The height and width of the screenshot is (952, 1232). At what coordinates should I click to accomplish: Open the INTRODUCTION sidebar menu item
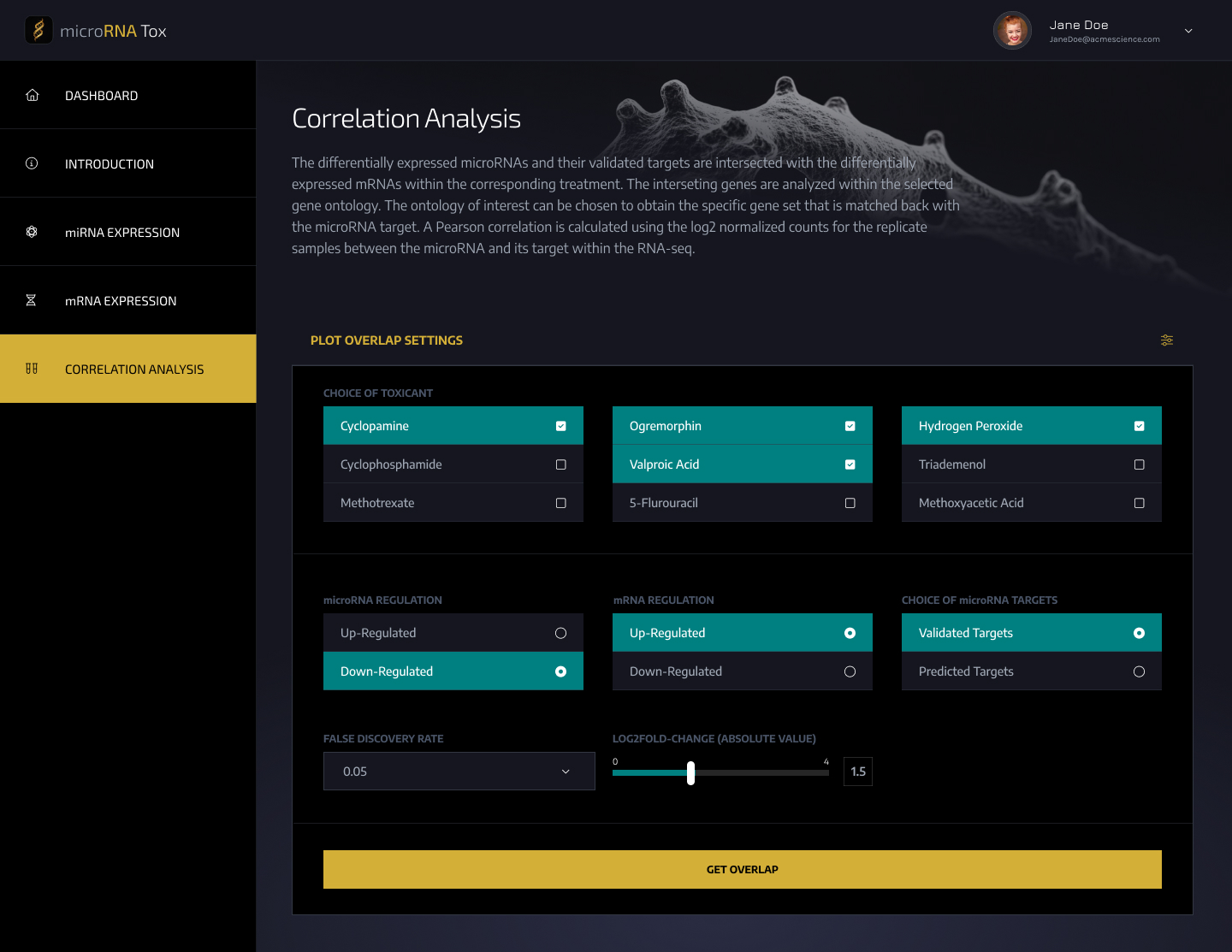(x=110, y=164)
